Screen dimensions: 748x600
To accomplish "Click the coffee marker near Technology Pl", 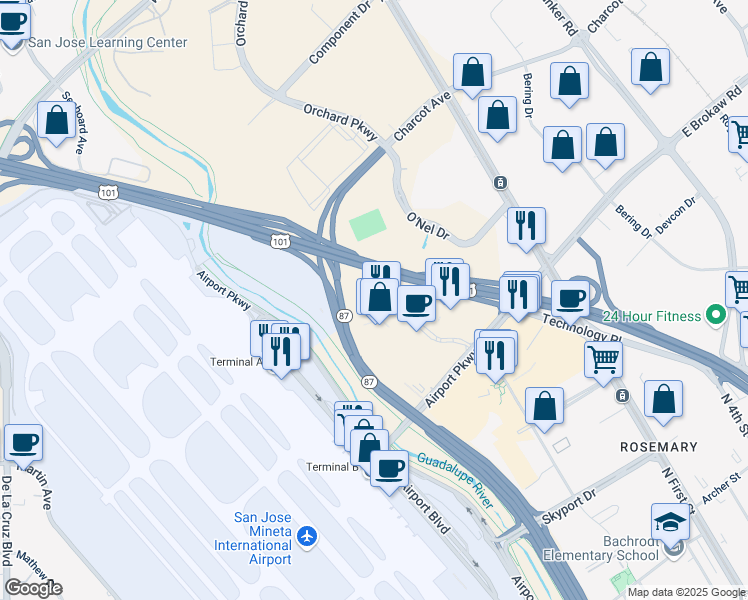I will click(x=570, y=300).
